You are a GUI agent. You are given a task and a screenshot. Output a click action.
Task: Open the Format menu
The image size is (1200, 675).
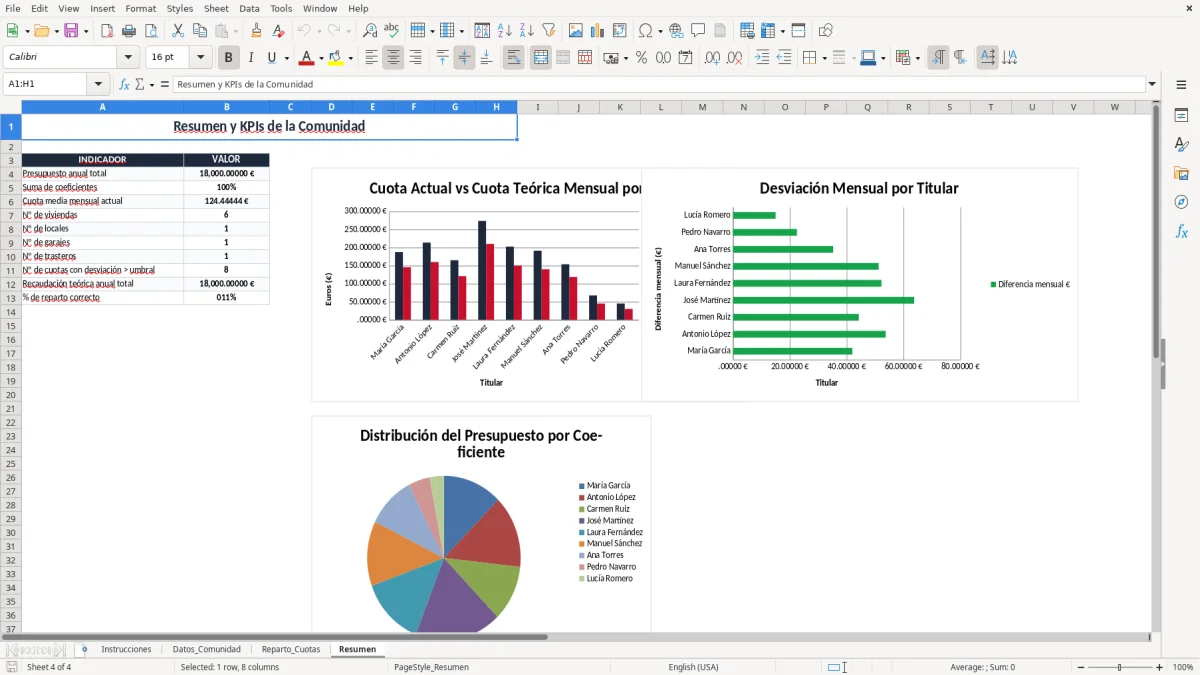tap(140, 8)
